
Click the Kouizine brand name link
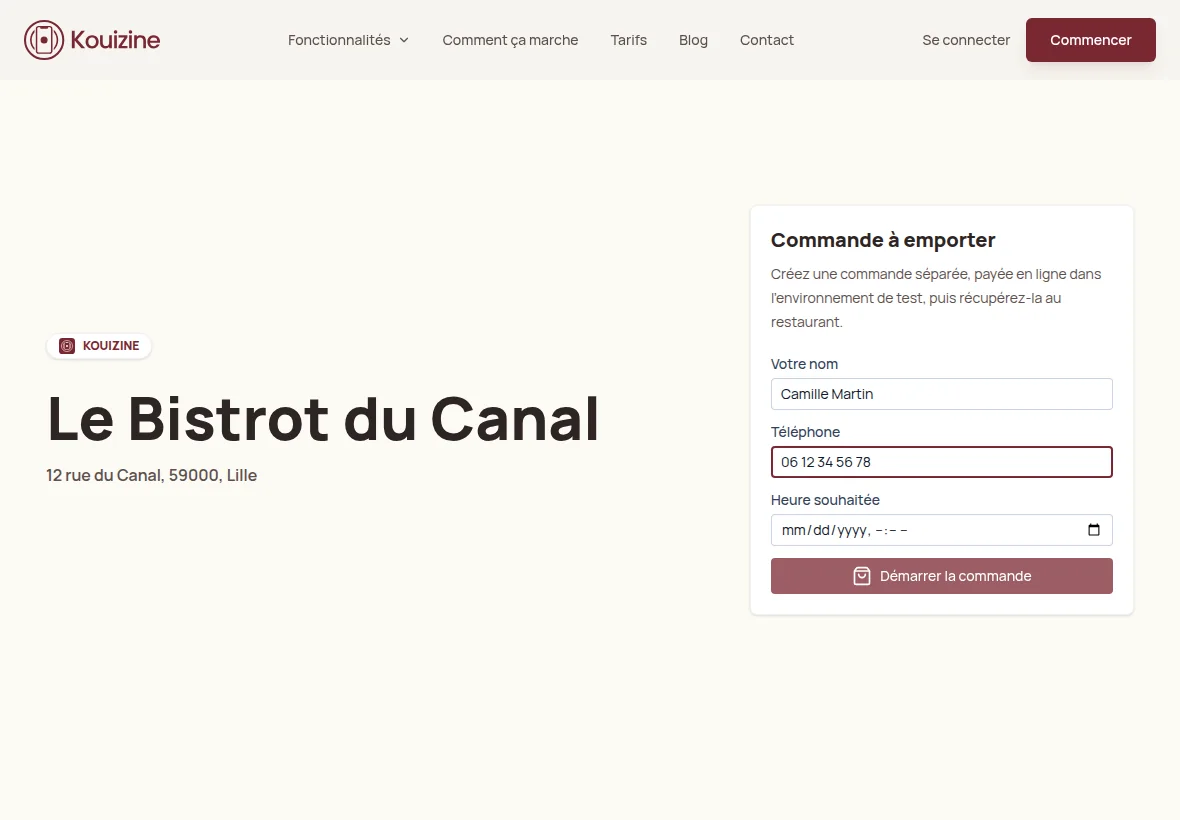tap(115, 40)
